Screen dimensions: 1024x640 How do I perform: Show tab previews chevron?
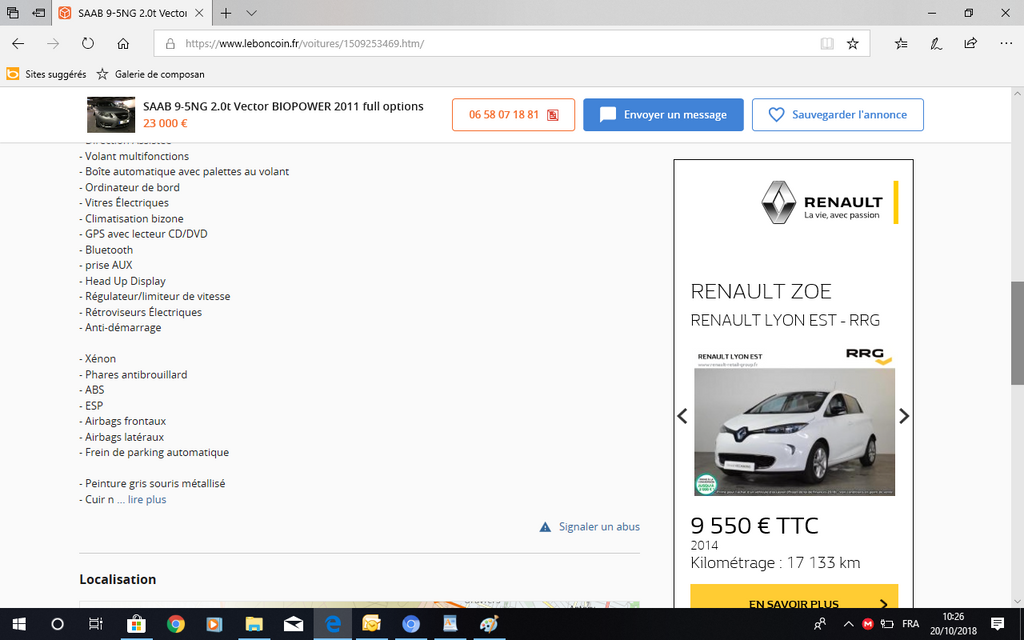point(251,13)
